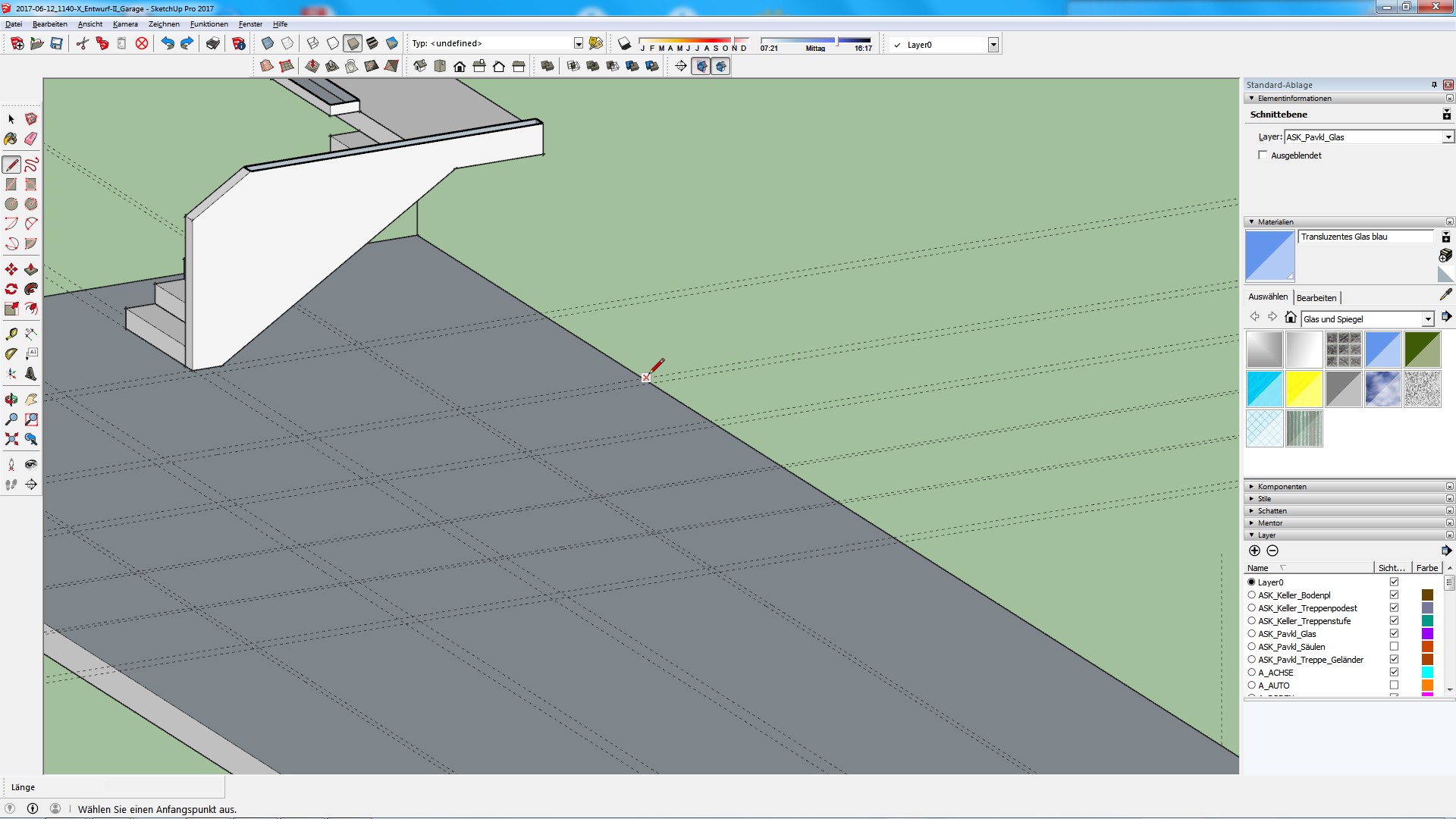Open the Layer dropdown in Elementinformationen
Image resolution: width=1456 pixels, height=819 pixels.
tap(1448, 137)
